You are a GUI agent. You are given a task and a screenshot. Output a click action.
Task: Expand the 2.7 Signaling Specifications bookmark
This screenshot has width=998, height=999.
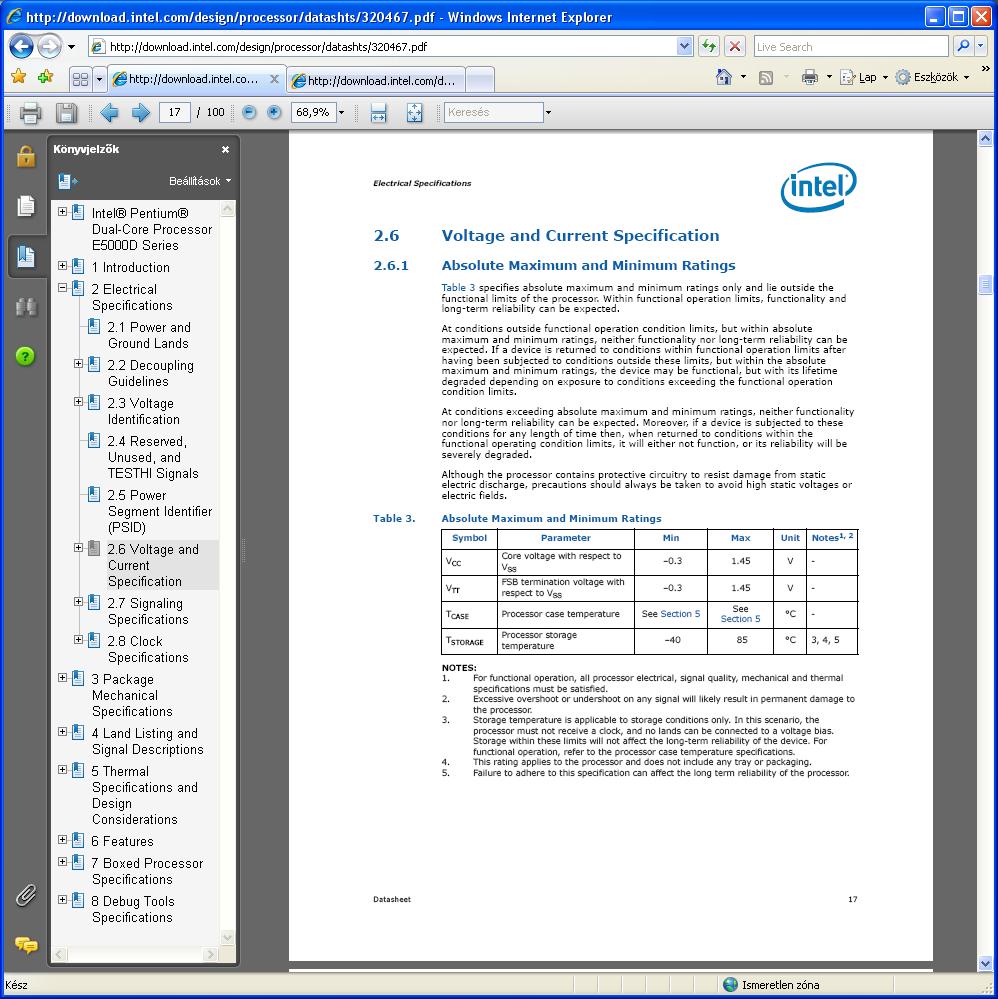pos(78,601)
